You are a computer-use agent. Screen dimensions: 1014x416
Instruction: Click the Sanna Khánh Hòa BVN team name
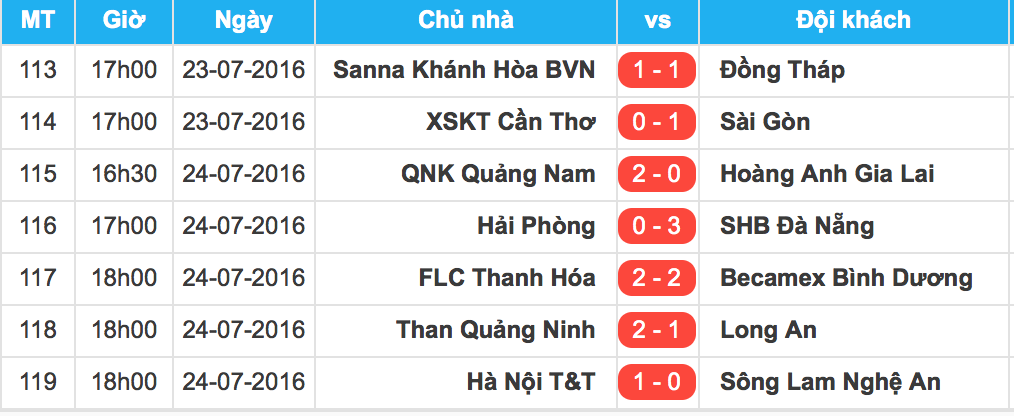coord(464,70)
